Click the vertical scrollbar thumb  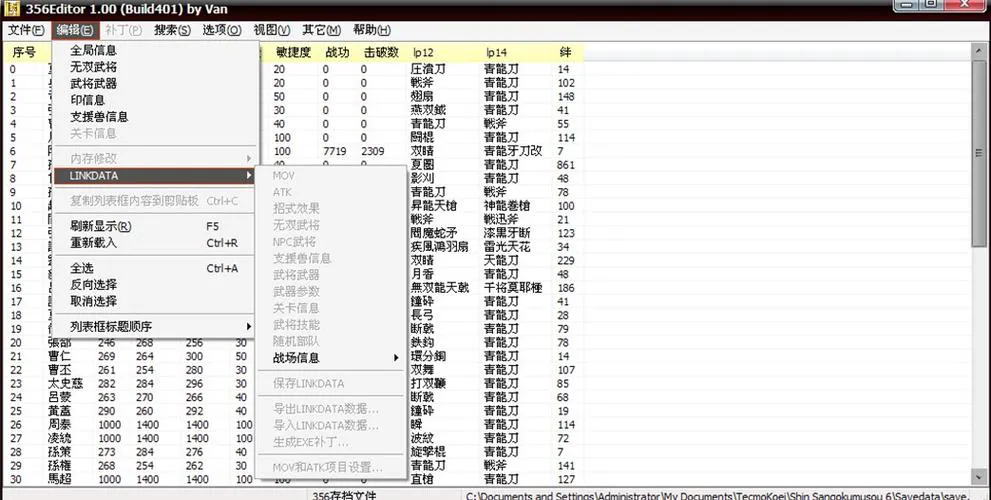[x=979, y=153]
